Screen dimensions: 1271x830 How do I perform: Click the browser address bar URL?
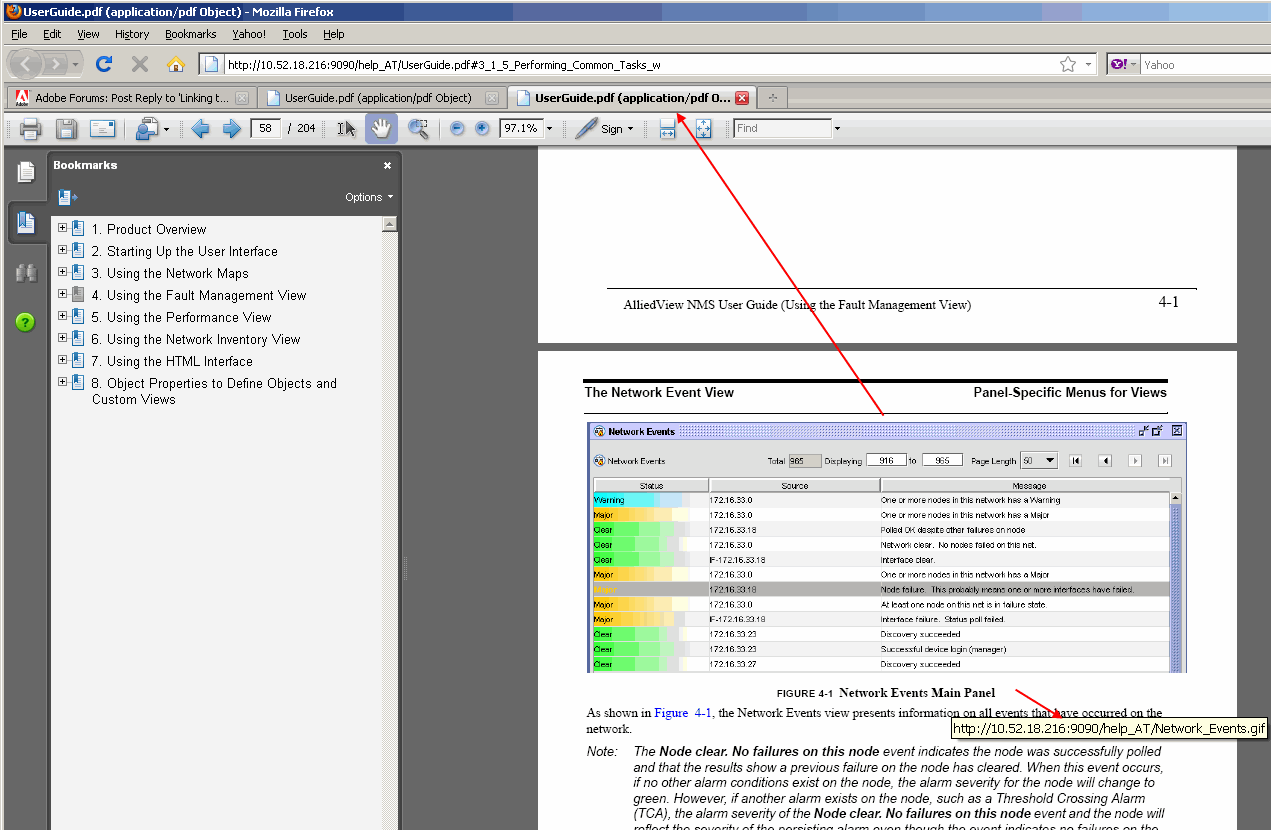point(640,65)
